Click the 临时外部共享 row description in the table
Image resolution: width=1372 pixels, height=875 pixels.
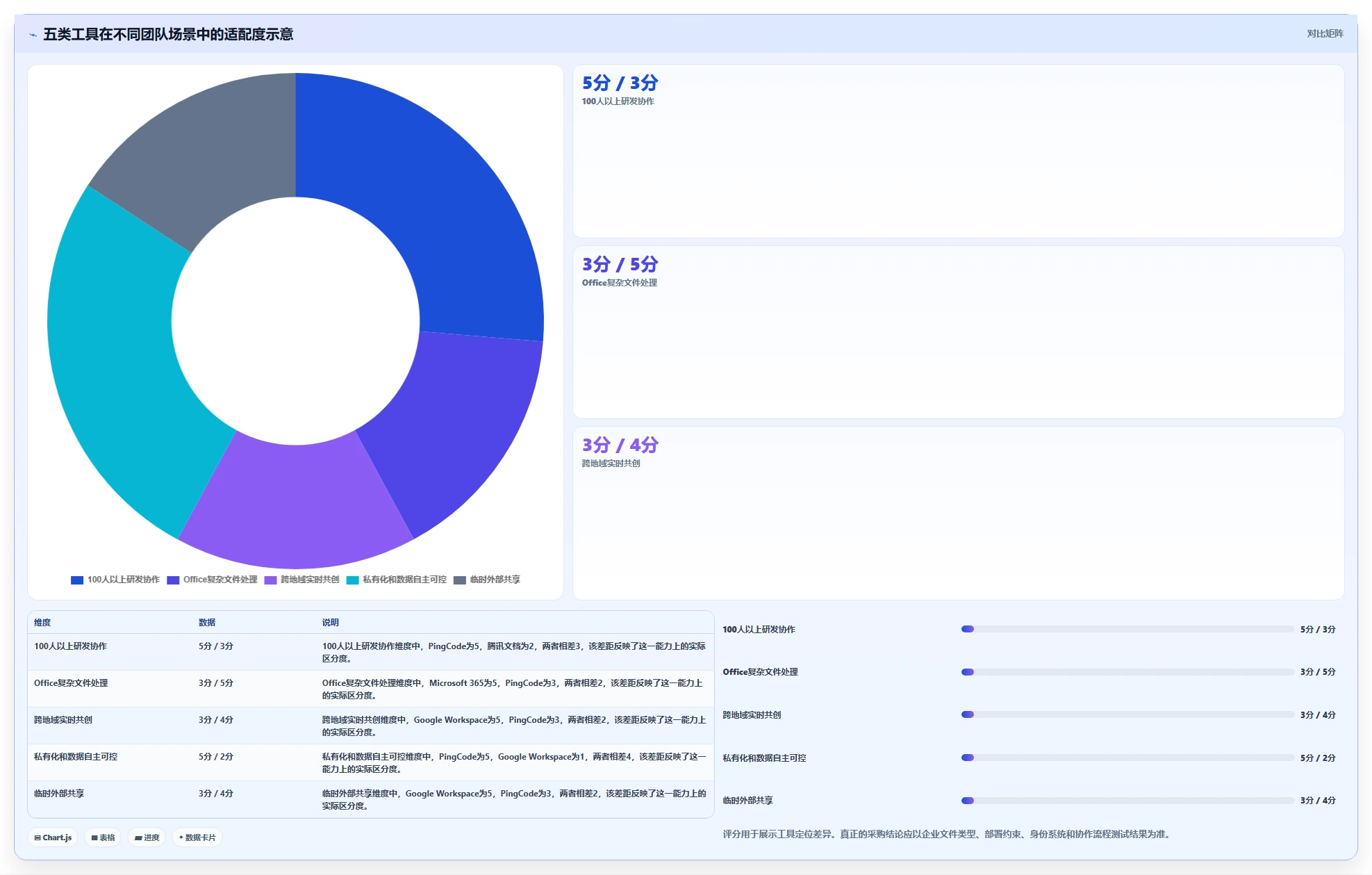(514, 800)
